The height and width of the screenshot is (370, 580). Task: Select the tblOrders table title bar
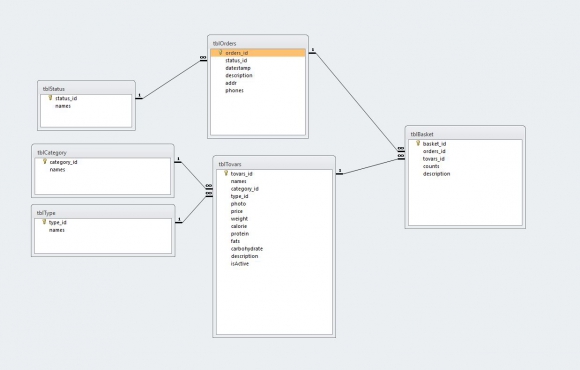[x=258, y=43]
